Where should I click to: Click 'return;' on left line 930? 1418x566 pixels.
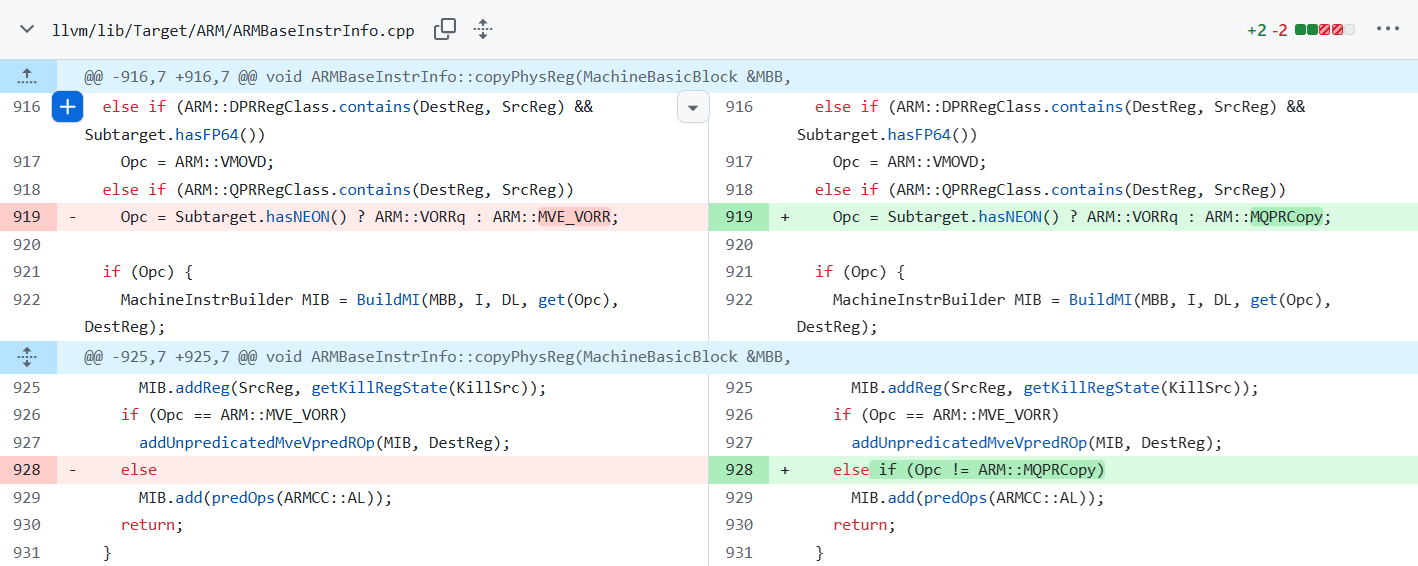click(x=153, y=525)
